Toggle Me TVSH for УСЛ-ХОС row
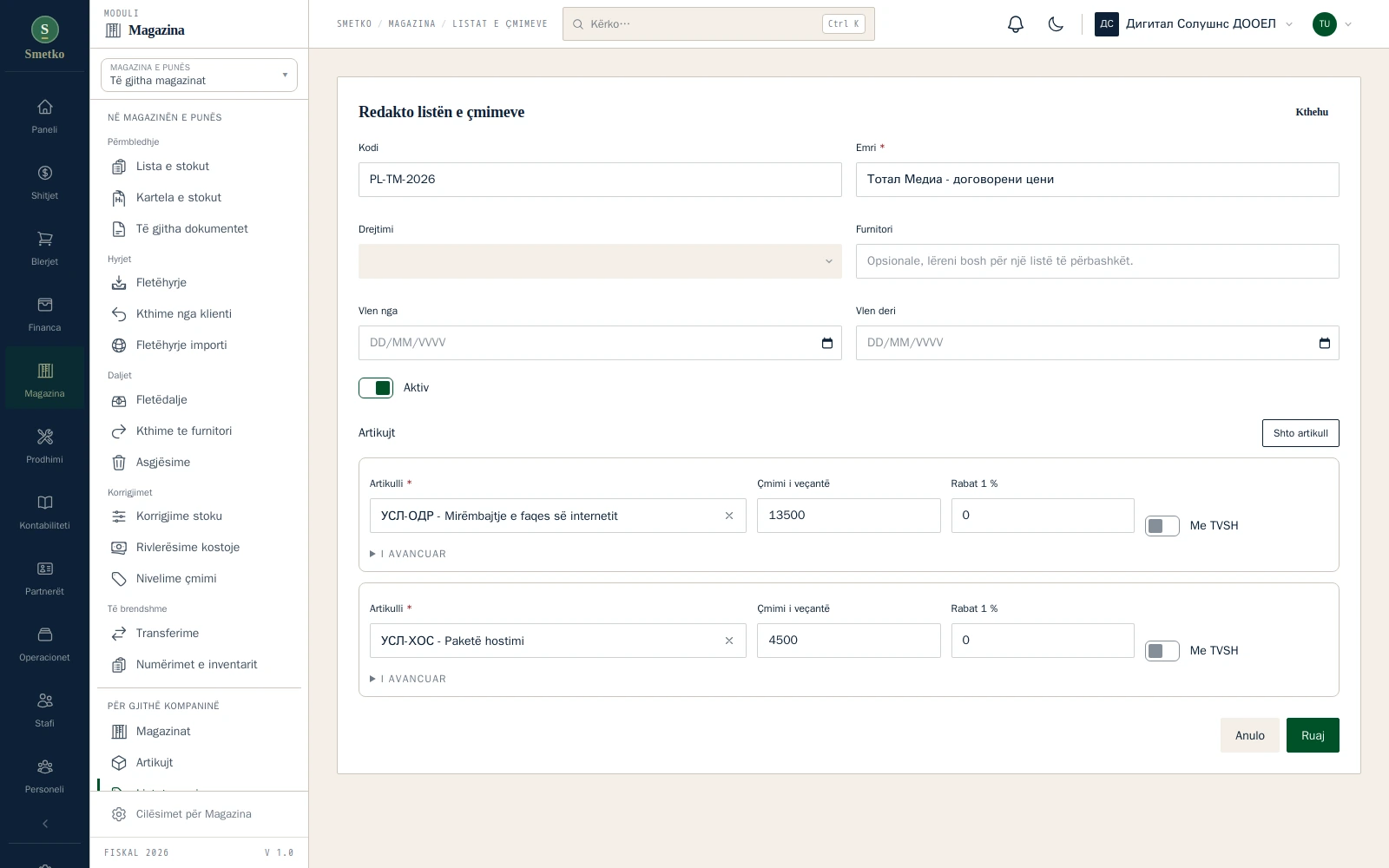 [x=1162, y=651]
